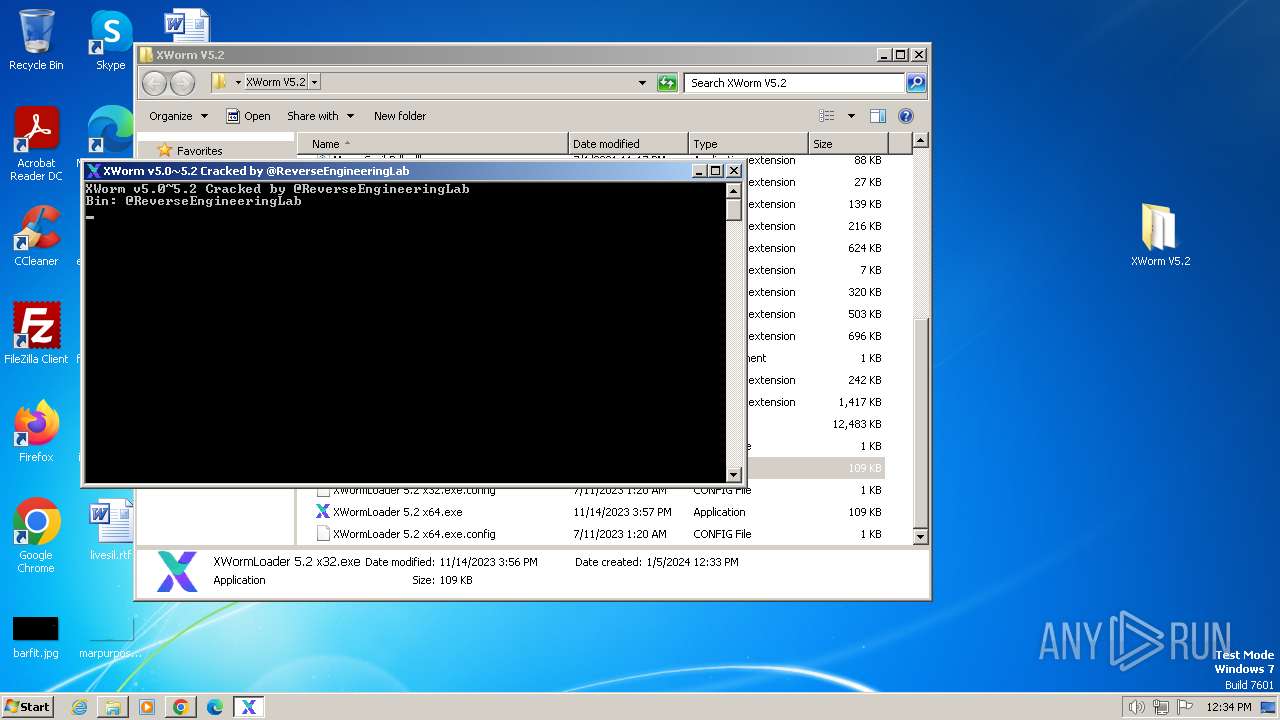The height and width of the screenshot is (720, 1280).
Task: Click Explorer file list scroll down arrow
Action: [921, 537]
